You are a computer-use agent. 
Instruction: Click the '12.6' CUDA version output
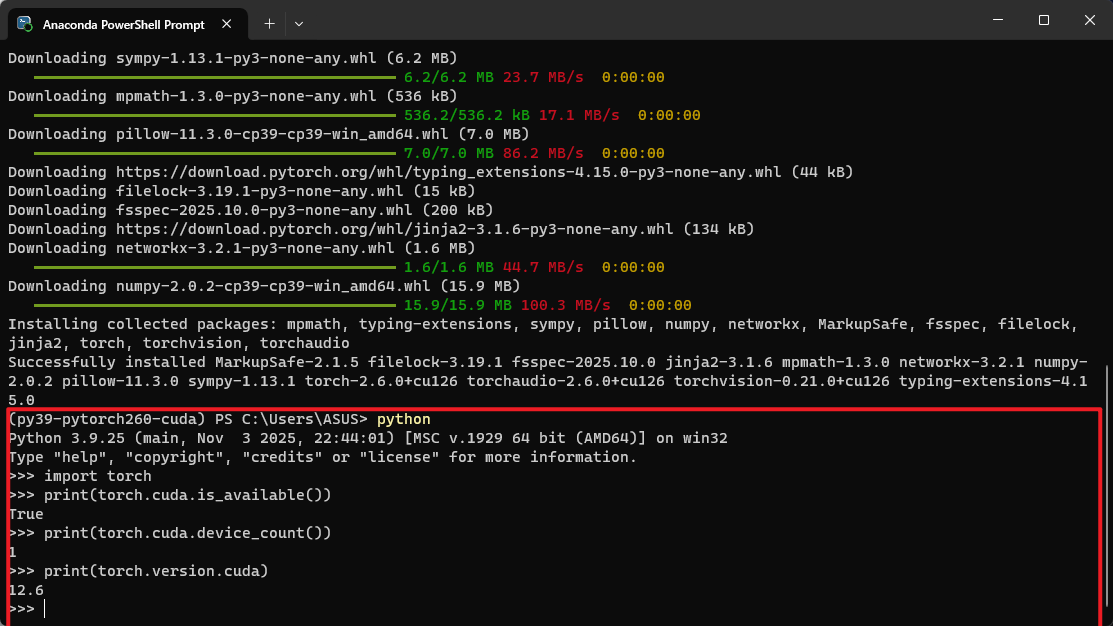[26, 591]
